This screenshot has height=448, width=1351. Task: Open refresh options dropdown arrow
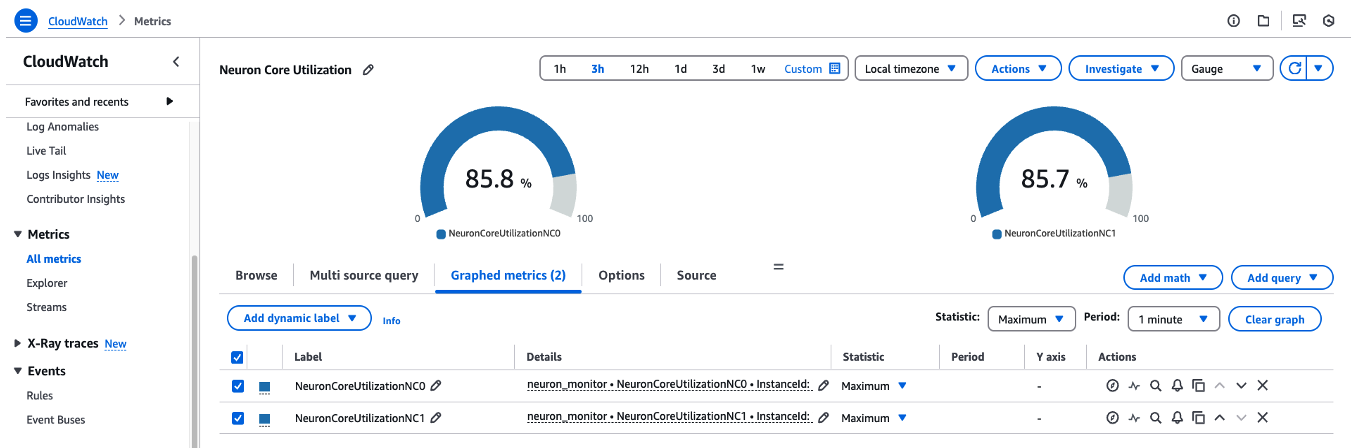[1320, 69]
